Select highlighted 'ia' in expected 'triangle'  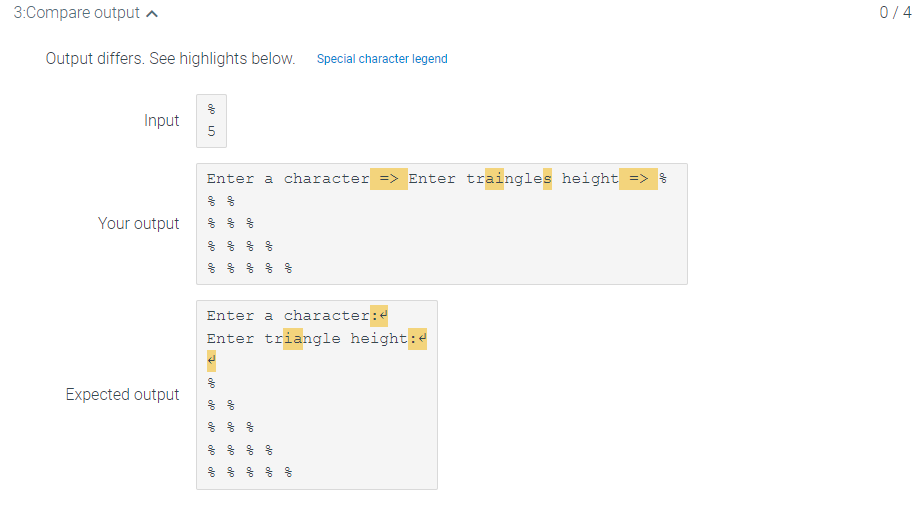pyautogui.click(x=293, y=339)
